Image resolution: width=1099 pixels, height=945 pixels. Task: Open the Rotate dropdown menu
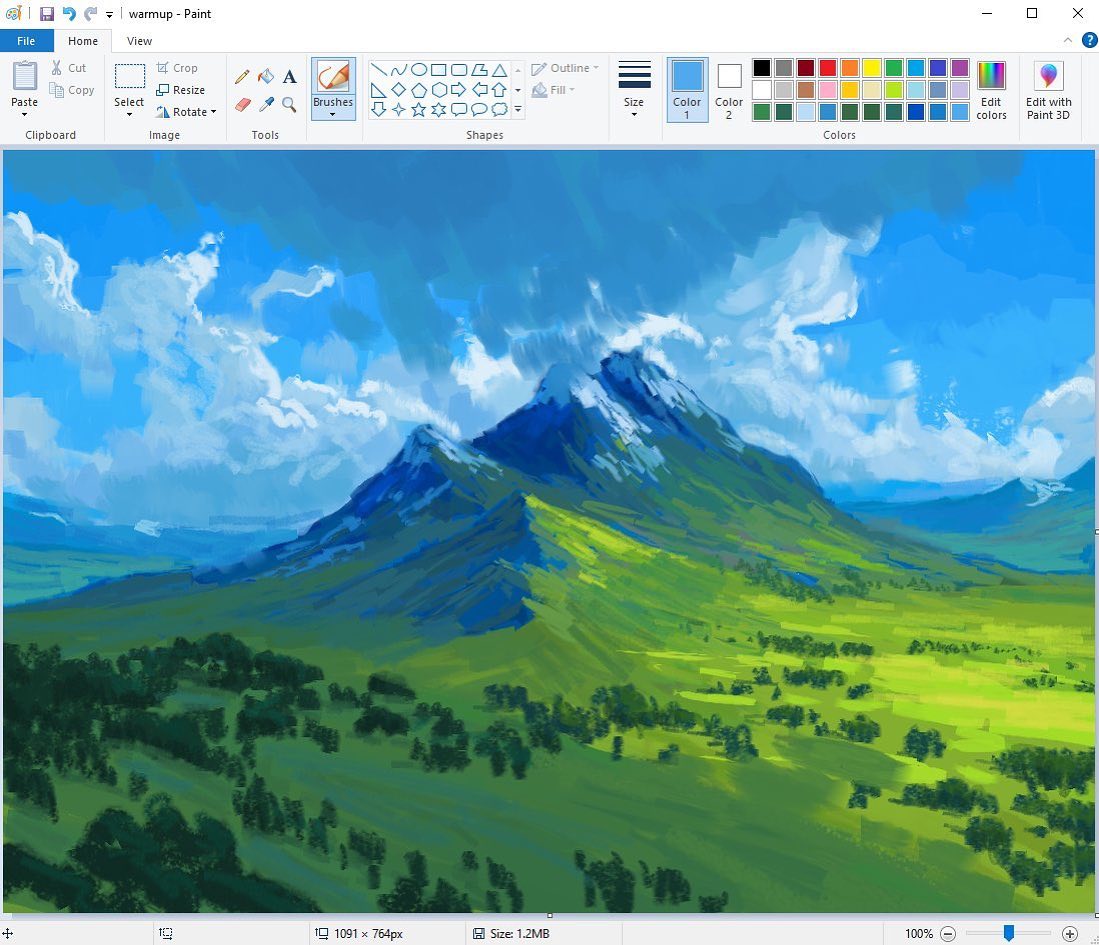(x=213, y=111)
